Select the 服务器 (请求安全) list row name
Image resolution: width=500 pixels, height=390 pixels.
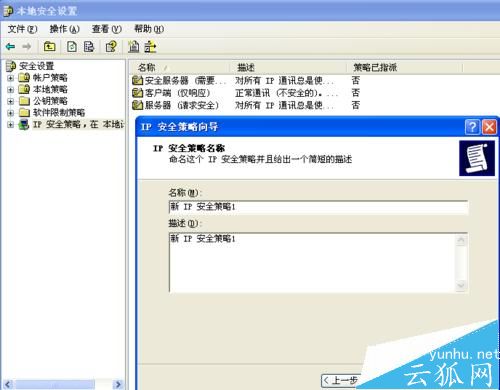coord(182,105)
